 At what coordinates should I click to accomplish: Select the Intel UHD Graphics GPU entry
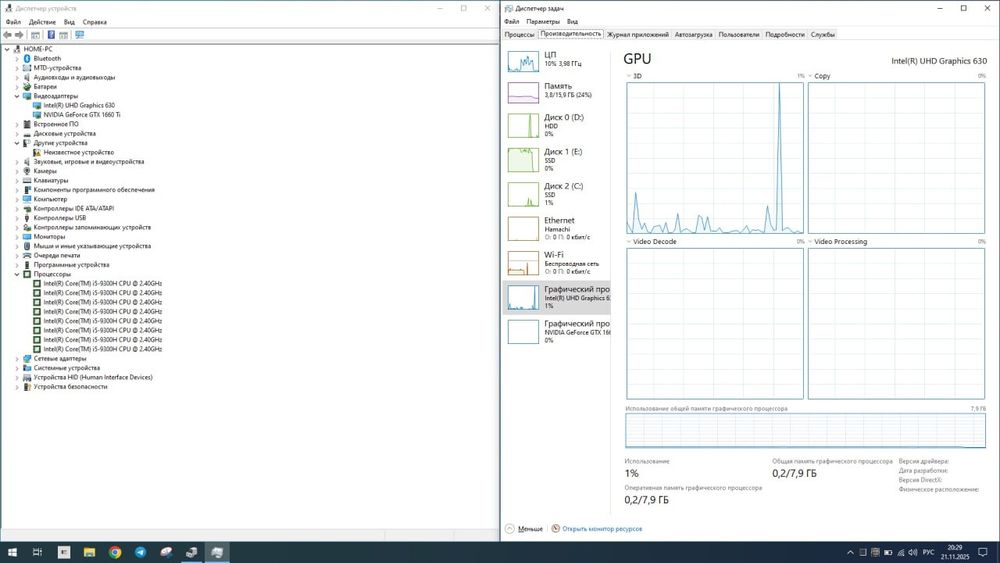coord(556,297)
